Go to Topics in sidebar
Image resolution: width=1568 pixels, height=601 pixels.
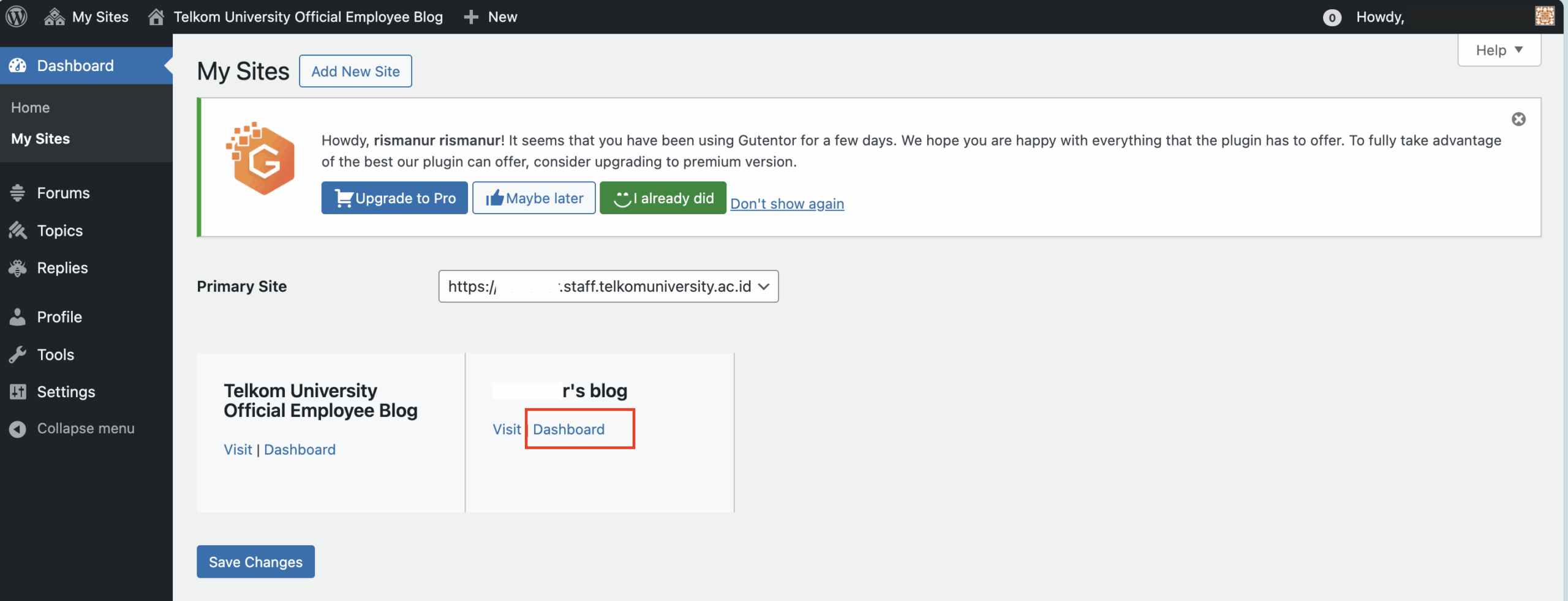click(x=59, y=231)
